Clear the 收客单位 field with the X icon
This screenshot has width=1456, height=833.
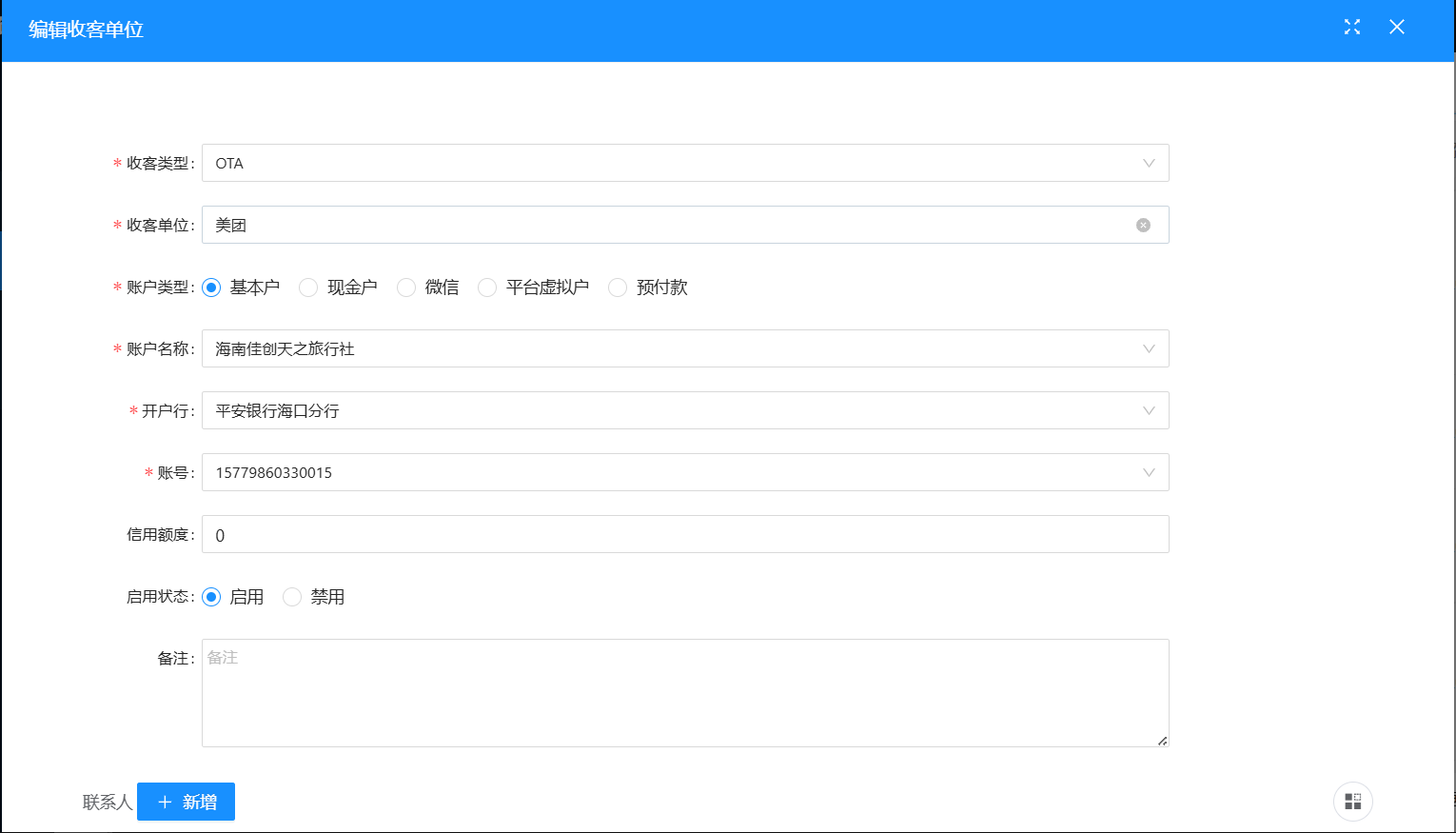click(x=1143, y=226)
